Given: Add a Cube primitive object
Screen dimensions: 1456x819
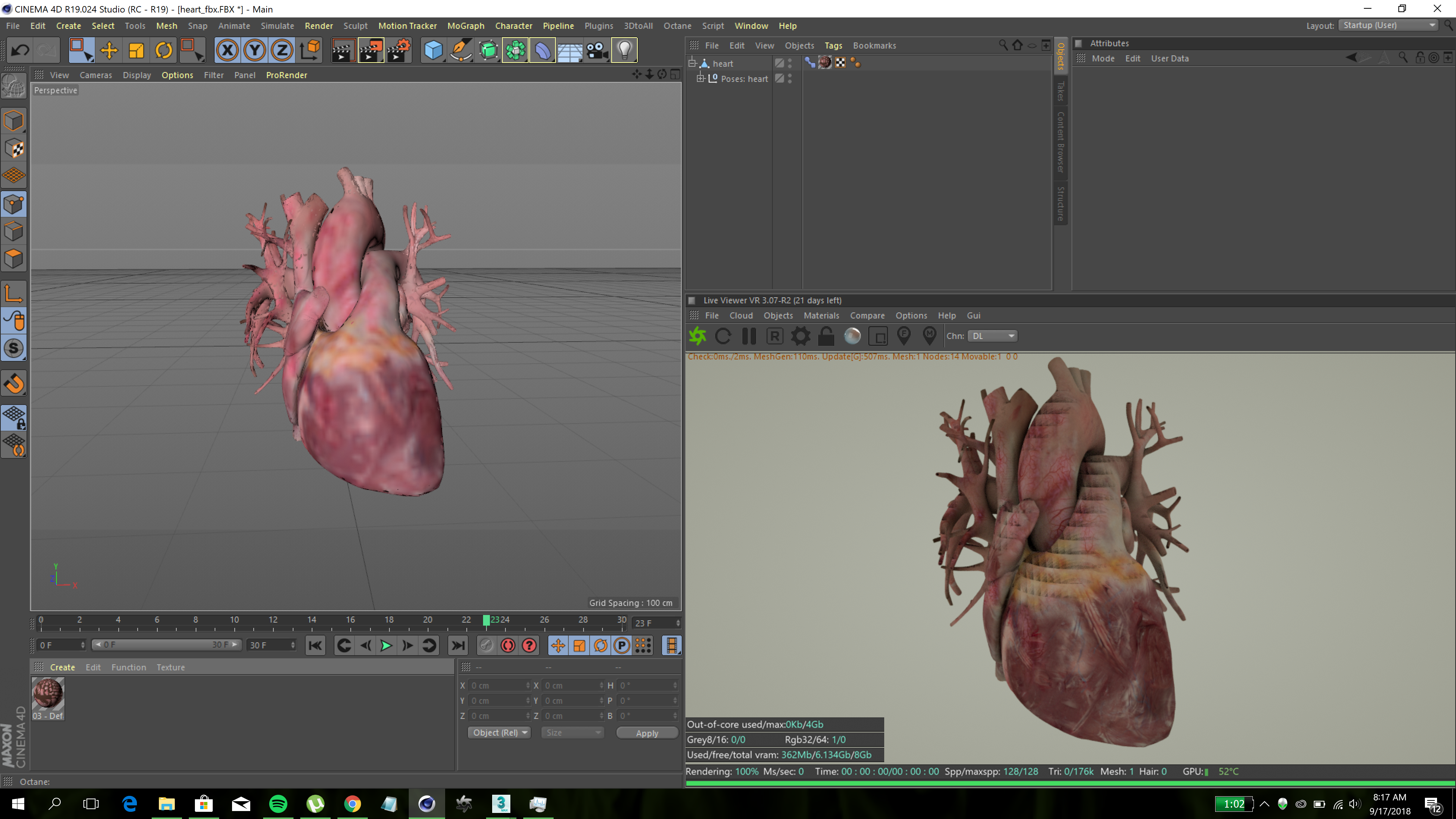Looking at the screenshot, I should pos(433,50).
